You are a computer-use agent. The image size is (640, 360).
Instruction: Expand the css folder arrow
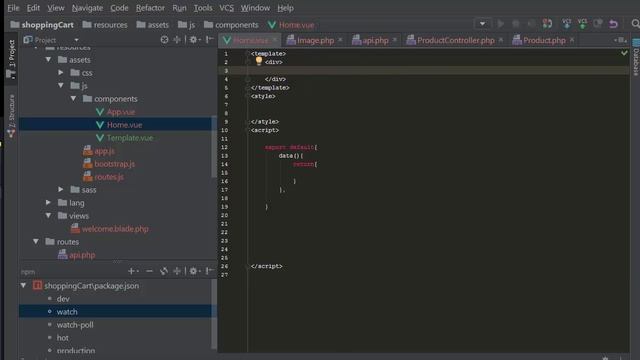61,73
